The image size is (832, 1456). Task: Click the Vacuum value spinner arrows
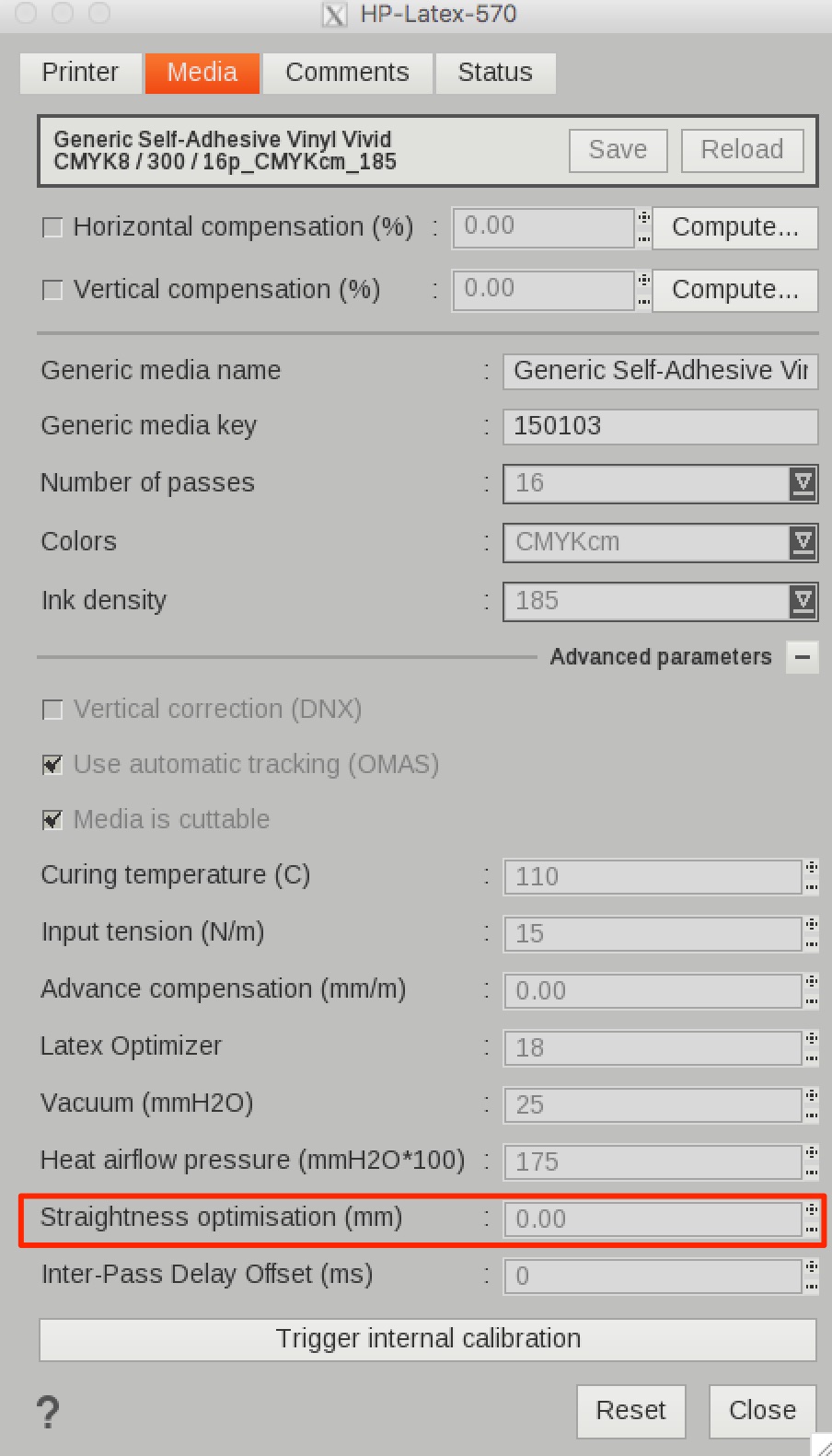811,1104
